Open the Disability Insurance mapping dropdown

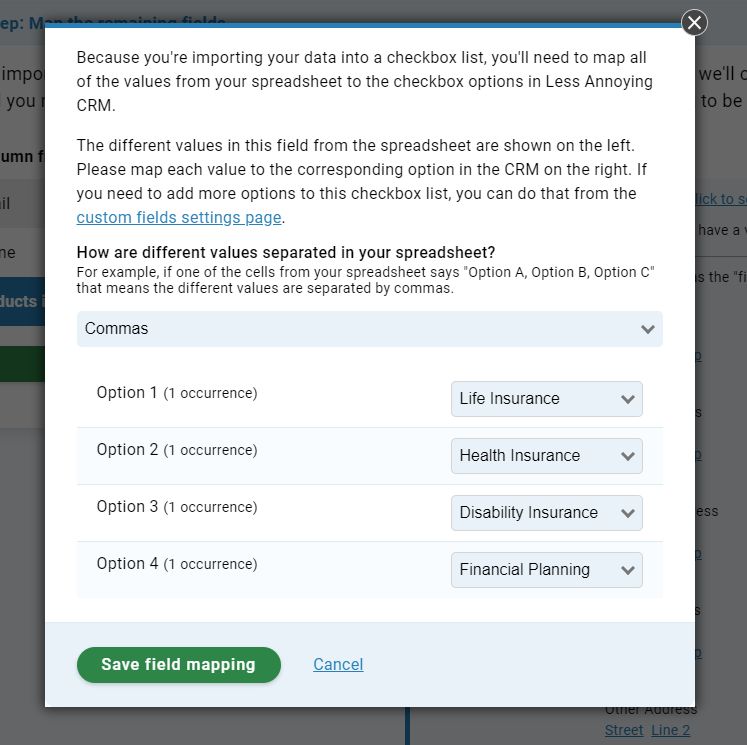(546, 513)
